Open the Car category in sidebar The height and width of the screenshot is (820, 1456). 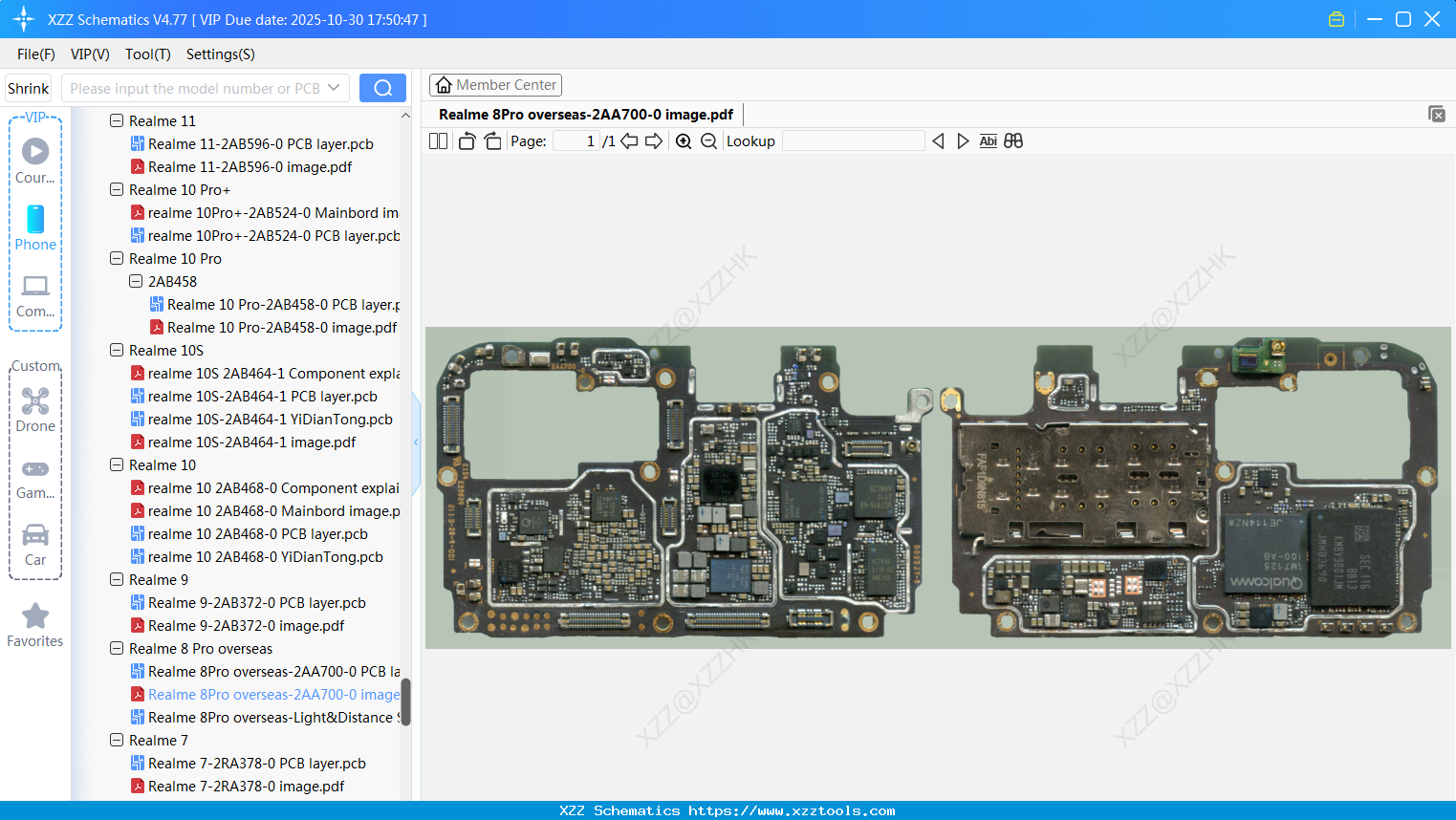tap(35, 545)
